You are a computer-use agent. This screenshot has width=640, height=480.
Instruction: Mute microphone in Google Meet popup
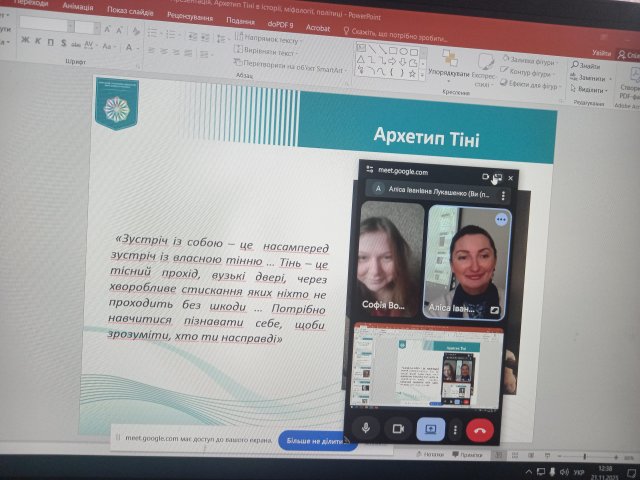click(x=367, y=427)
